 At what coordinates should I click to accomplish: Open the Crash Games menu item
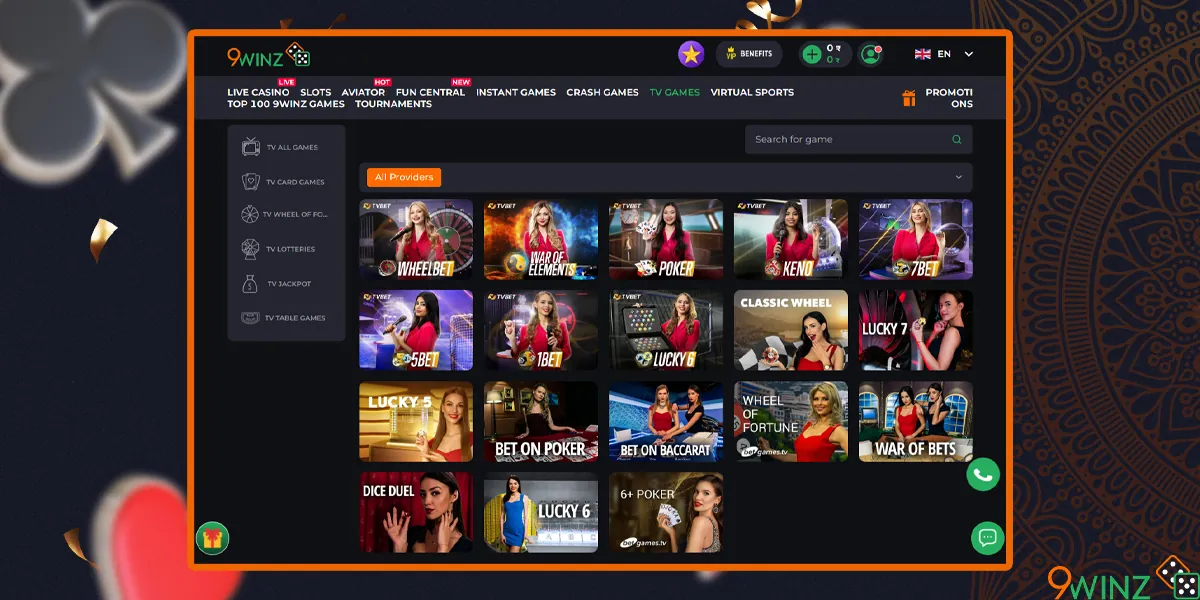[602, 92]
